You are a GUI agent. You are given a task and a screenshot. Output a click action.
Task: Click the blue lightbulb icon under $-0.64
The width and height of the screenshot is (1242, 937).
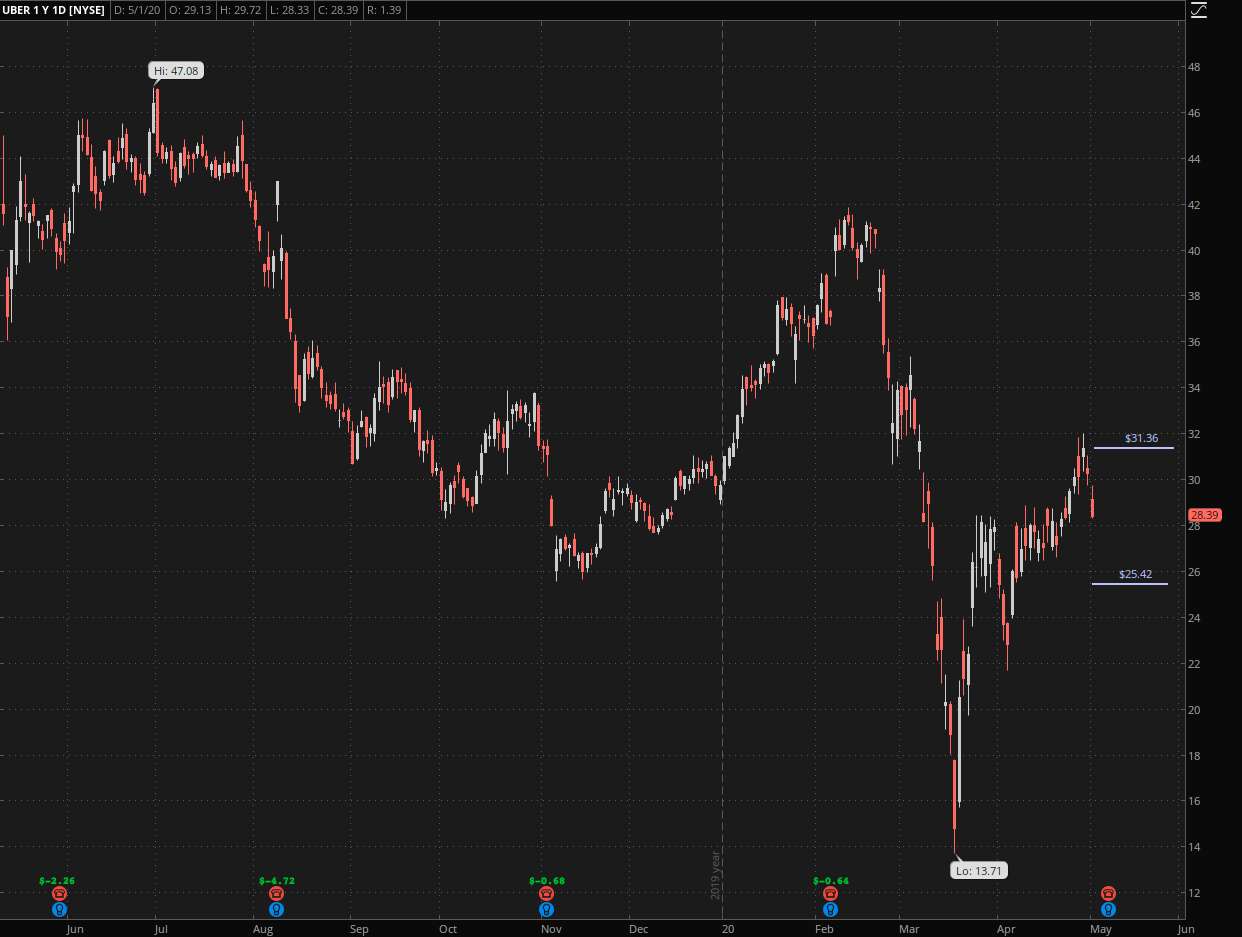pyautogui.click(x=830, y=910)
